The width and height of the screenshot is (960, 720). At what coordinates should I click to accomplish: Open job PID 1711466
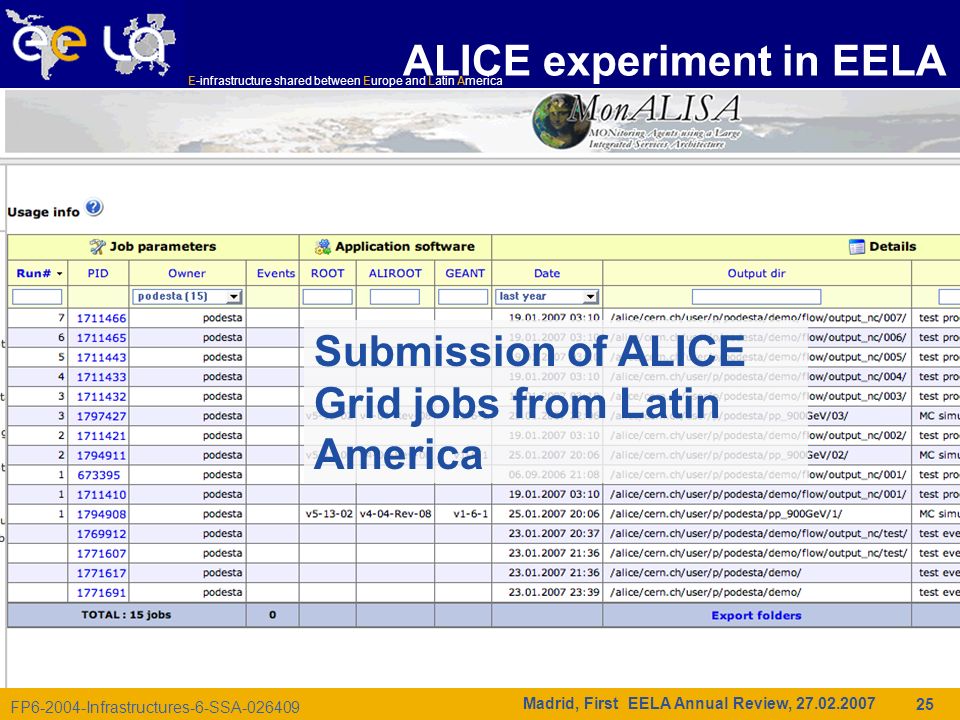pyautogui.click(x=101, y=318)
